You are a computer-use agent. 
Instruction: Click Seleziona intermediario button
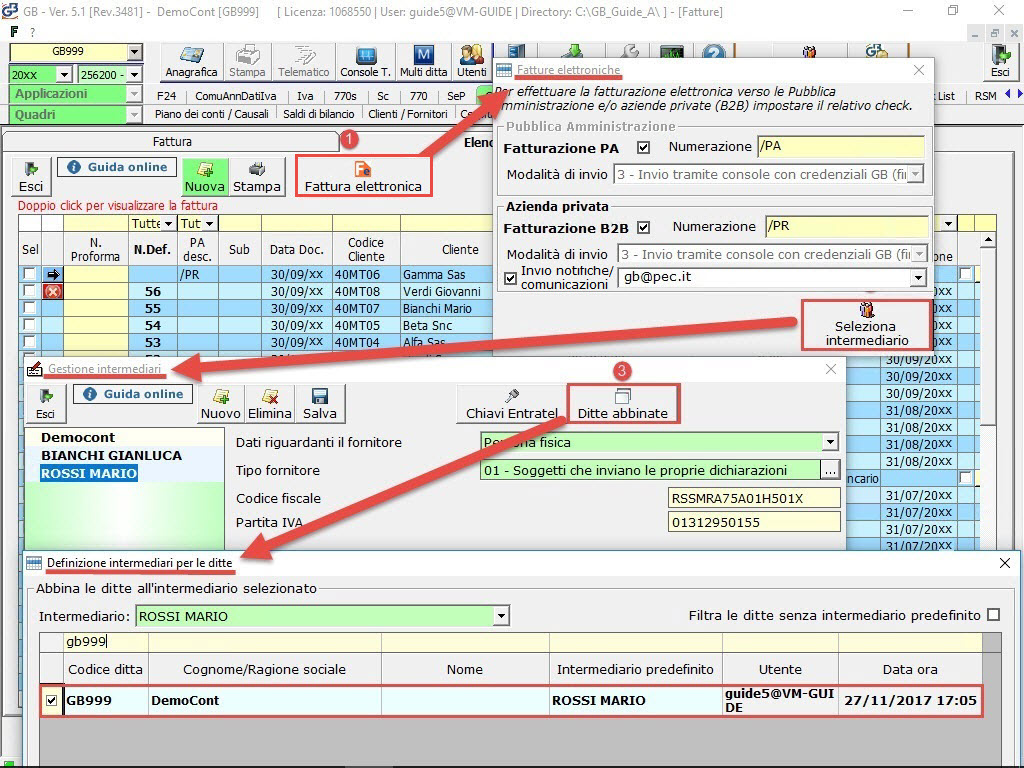pos(867,325)
